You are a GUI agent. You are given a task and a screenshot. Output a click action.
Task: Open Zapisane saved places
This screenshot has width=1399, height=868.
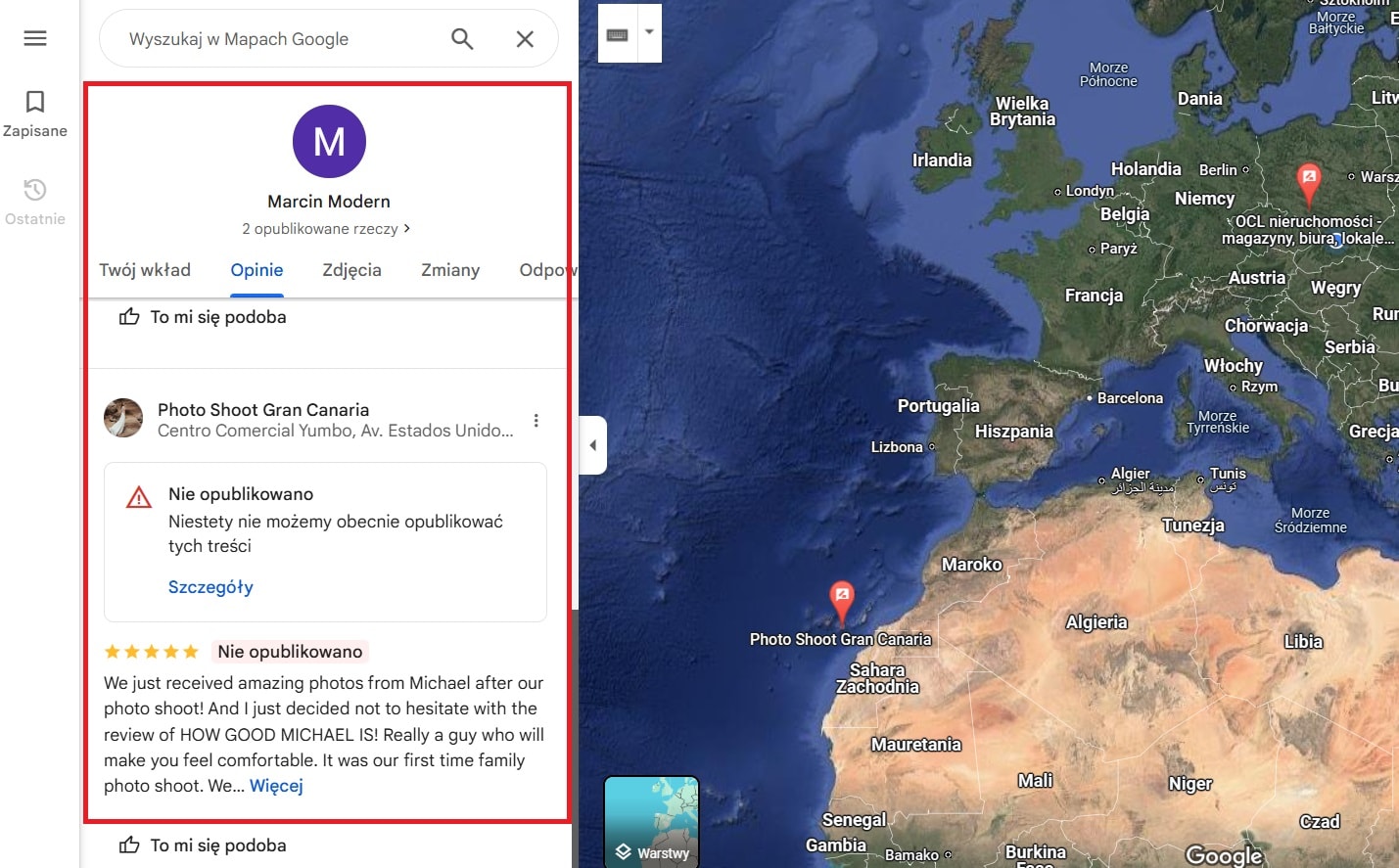35,114
